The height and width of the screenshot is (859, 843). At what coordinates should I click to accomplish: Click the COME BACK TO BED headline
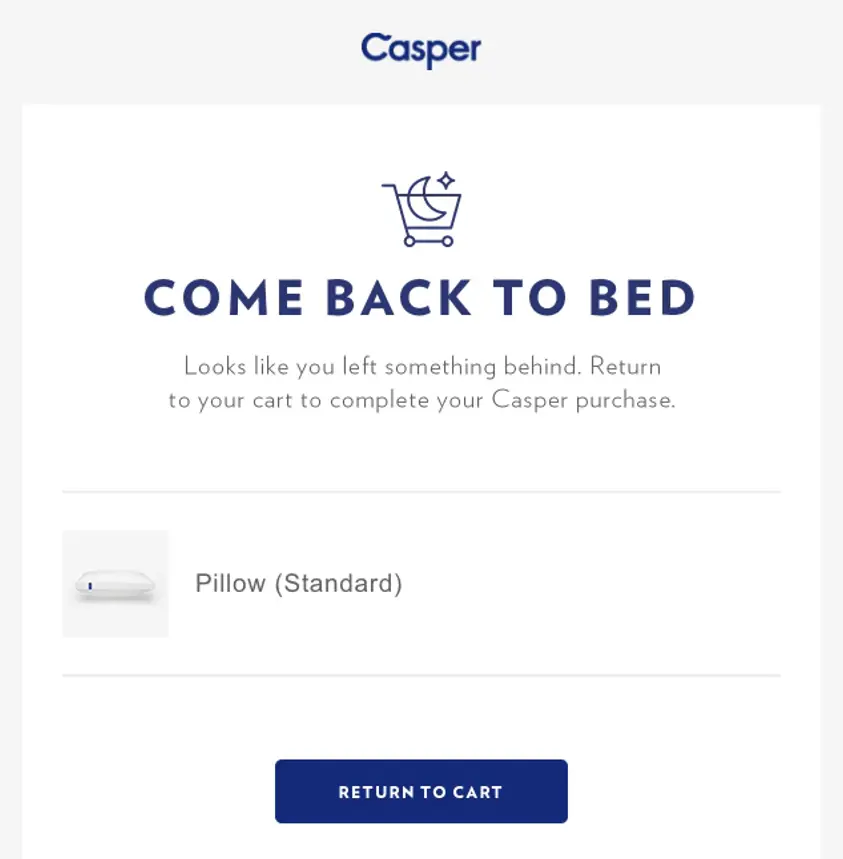pyautogui.click(x=421, y=298)
